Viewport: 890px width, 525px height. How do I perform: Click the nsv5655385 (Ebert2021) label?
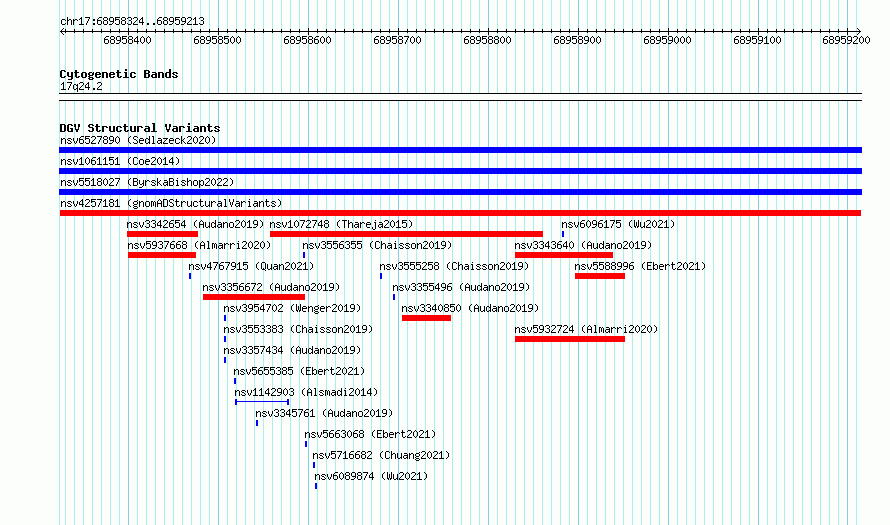pyautogui.click(x=299, y=371)
